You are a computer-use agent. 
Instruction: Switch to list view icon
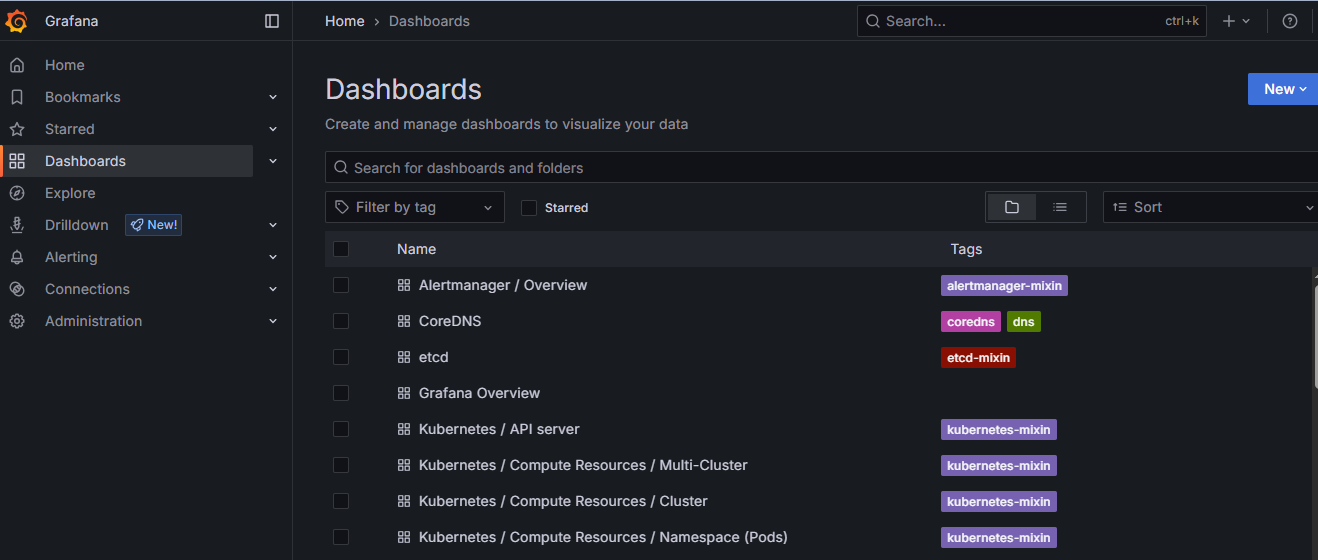[1060, 207]
